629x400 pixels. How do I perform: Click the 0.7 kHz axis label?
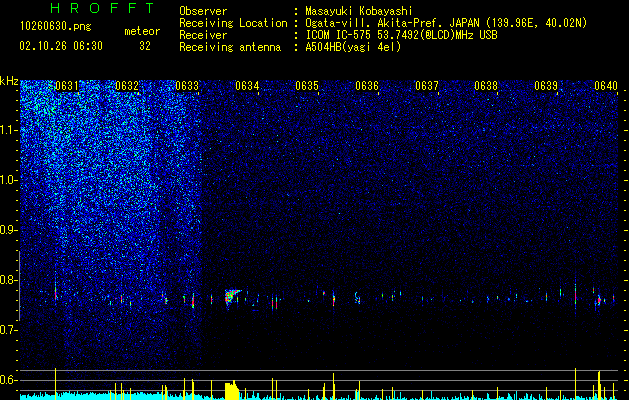pyautogui.click(x=9, y=330)
